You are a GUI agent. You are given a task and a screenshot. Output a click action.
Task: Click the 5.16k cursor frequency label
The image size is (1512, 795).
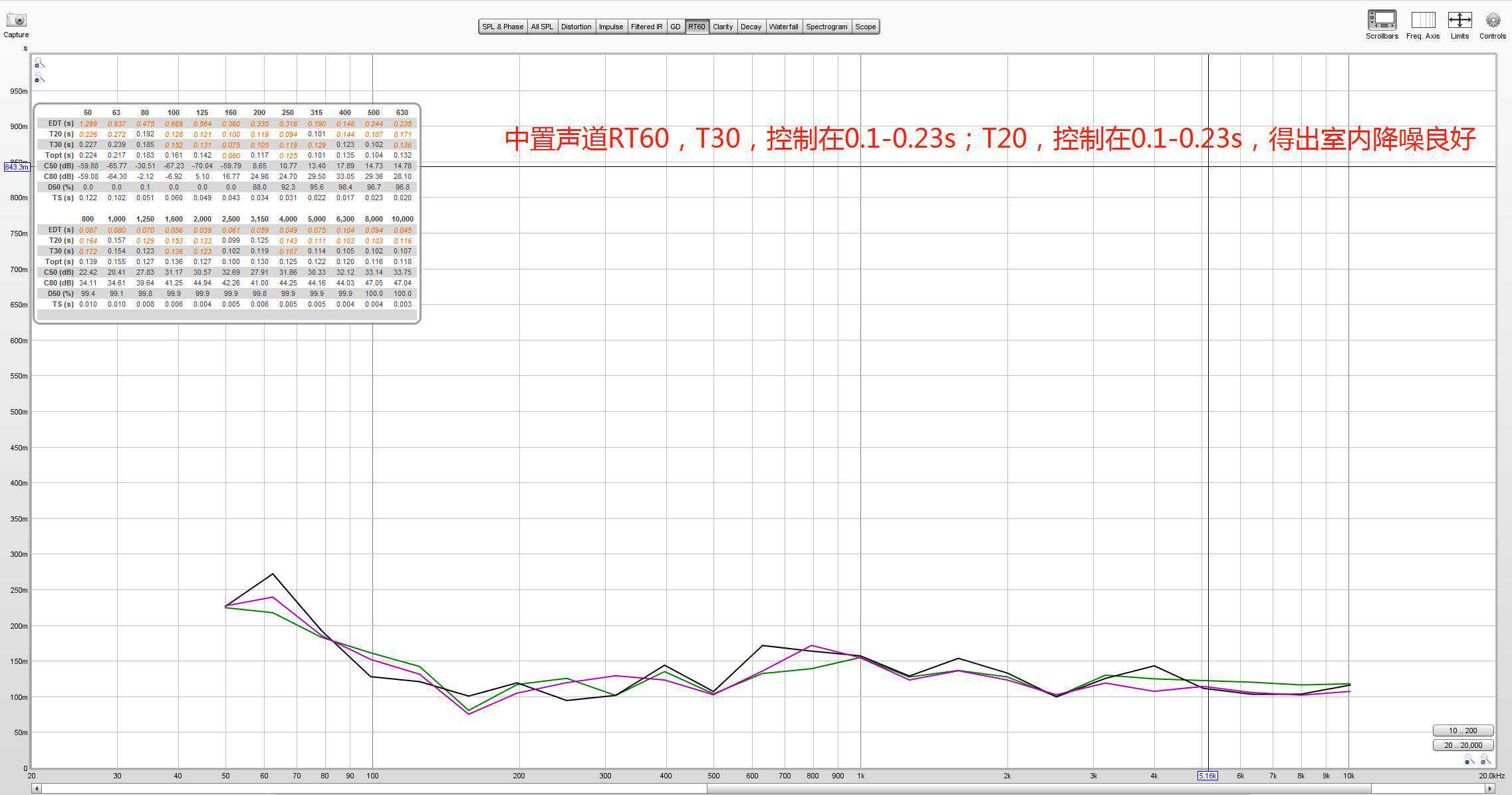(1207, 776)
